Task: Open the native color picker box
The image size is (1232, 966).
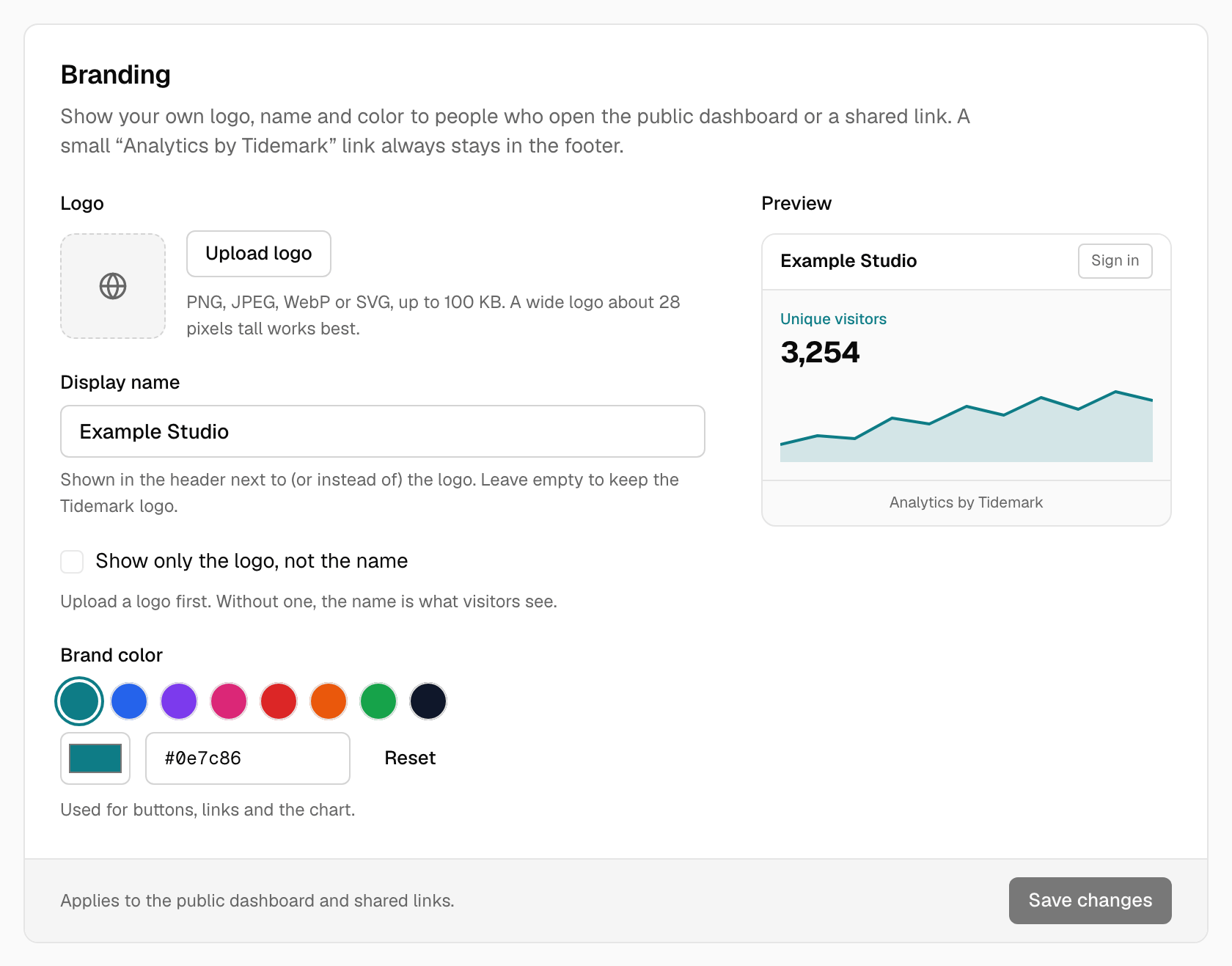Action: [95, 758]
